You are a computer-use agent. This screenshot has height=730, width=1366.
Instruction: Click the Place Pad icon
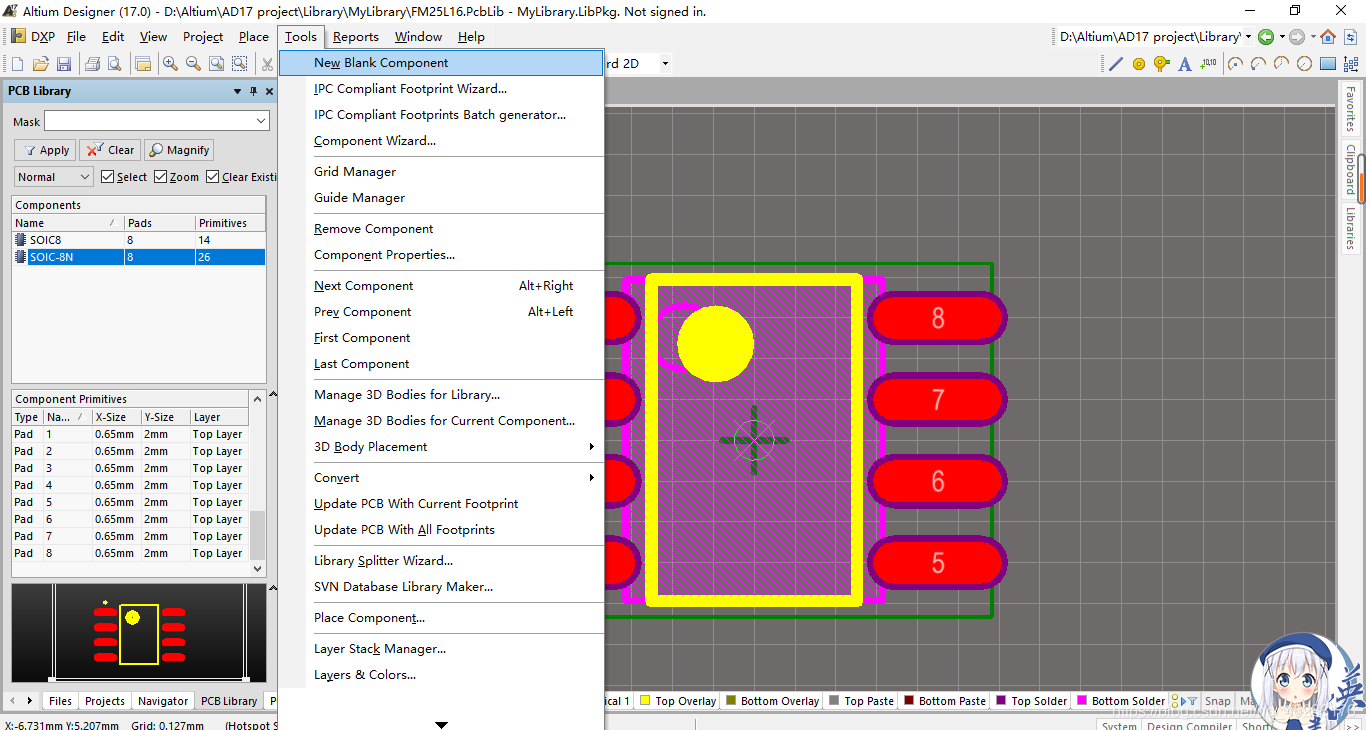(1139, 64)
